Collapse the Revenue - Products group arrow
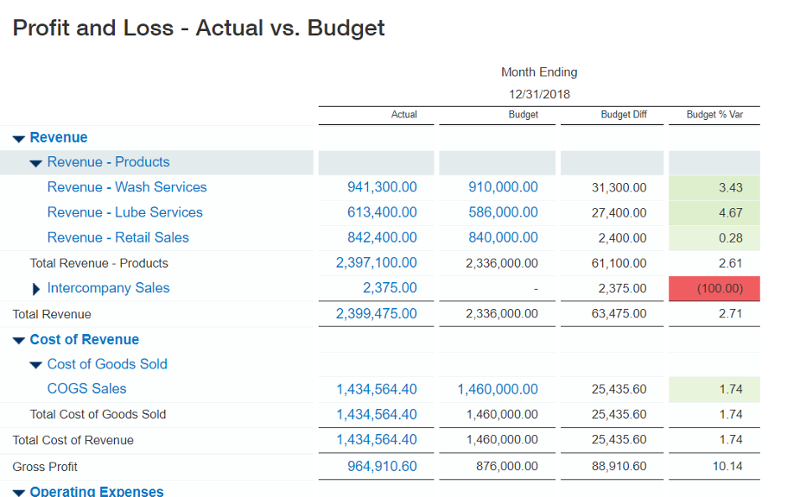800x497 pixels. pyautogui.click(x=36, y=163)
